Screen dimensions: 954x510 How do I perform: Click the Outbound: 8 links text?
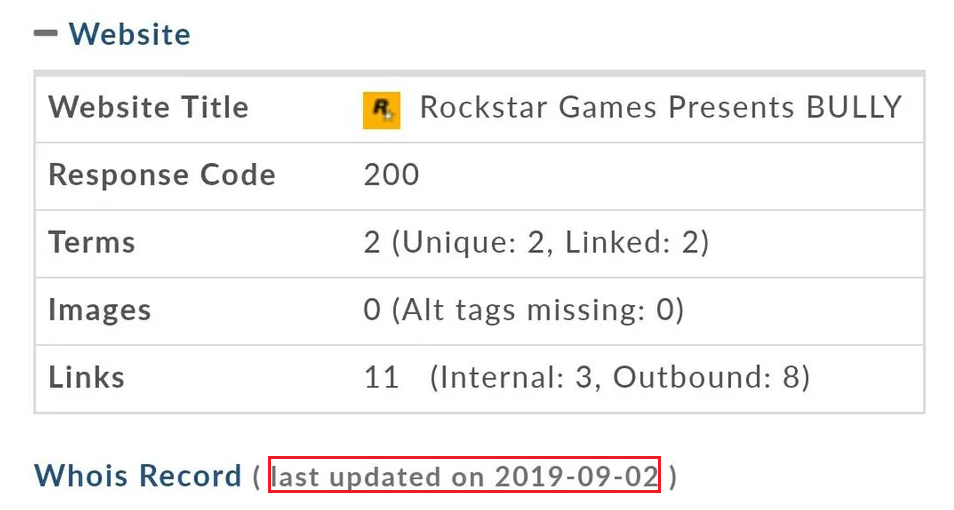coord(705,377)
